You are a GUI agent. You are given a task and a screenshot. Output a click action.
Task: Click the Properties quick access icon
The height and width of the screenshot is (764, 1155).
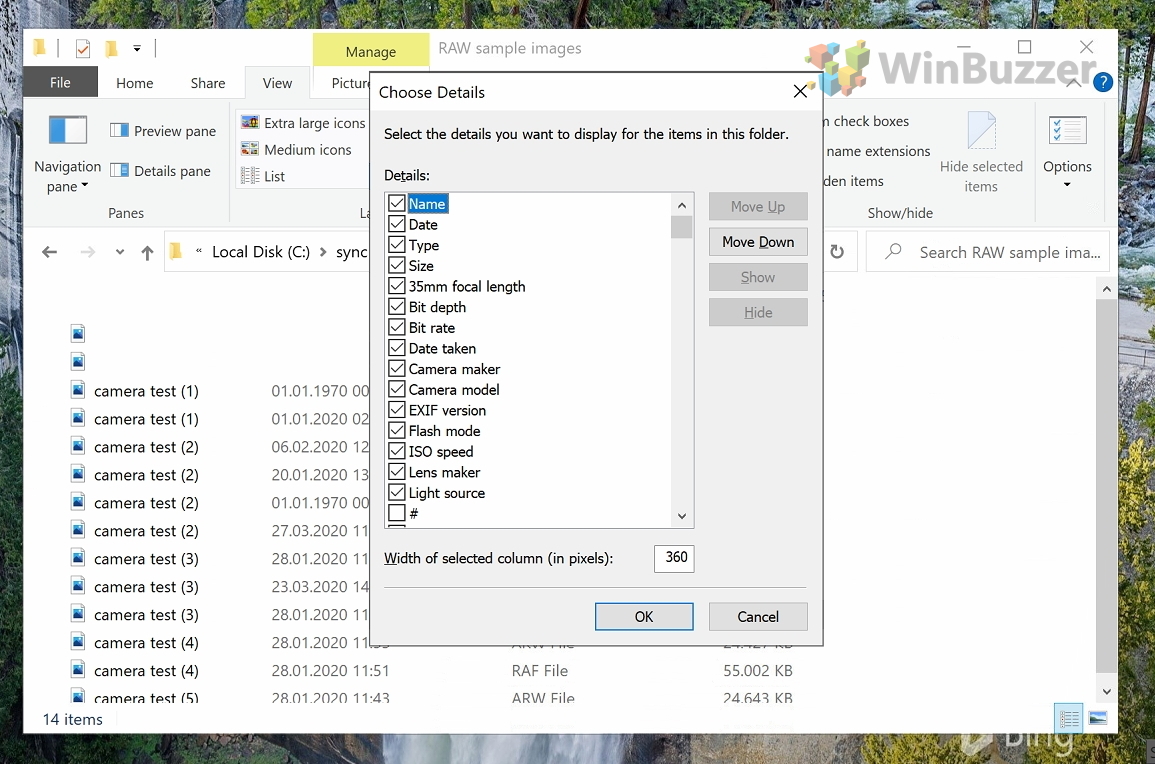tap(83, 49)
